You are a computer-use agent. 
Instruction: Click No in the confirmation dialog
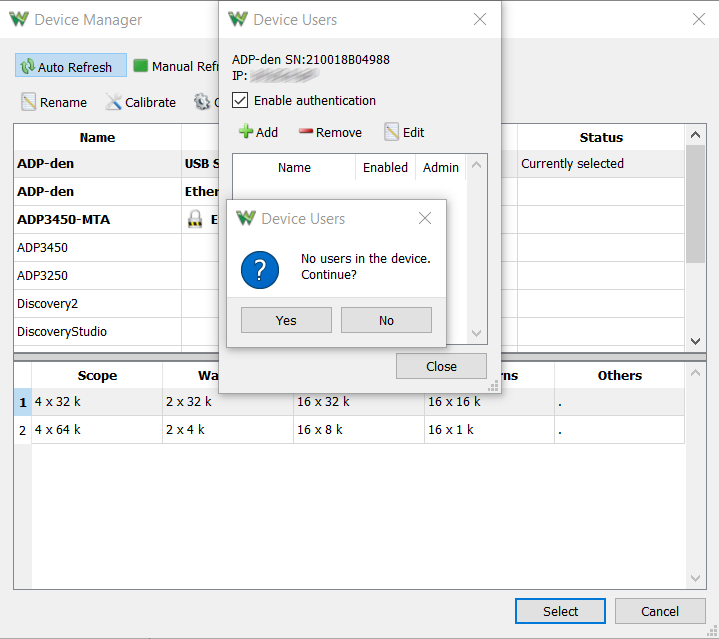(386, 320)
